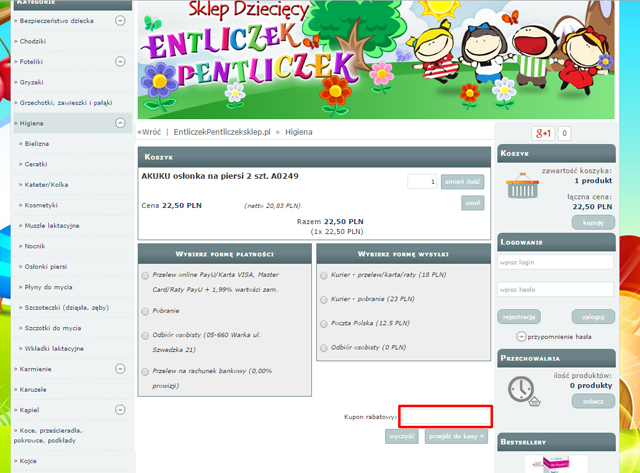This screenshot has height=473, width=640.
Task: Select Kurier - pobranie (23 PLN) delivery
Action: (323, 299)
